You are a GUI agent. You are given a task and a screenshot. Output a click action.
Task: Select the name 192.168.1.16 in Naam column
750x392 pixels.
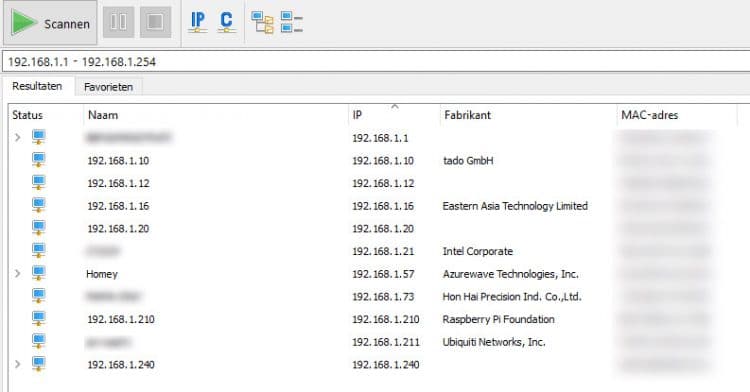click(x=118, y=206)
